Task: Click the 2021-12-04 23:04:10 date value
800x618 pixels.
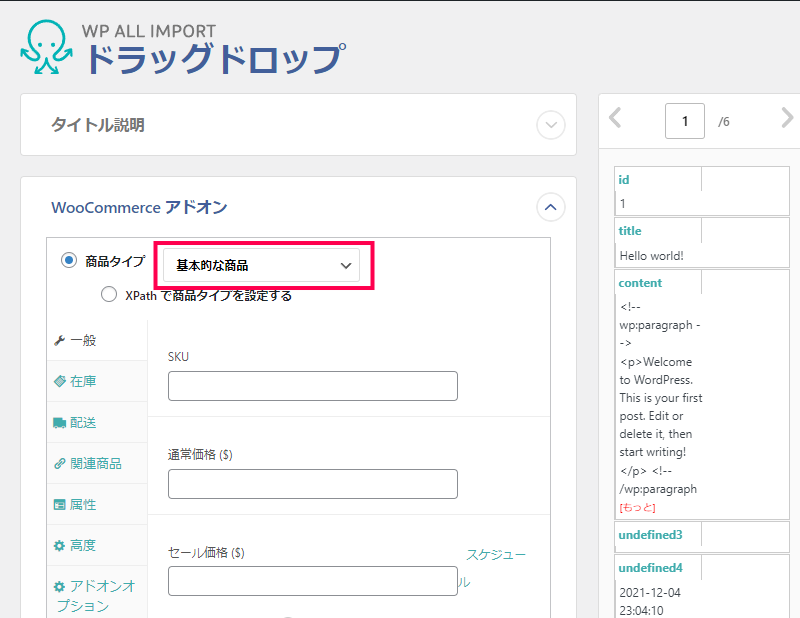Action: tap(649, 602)
